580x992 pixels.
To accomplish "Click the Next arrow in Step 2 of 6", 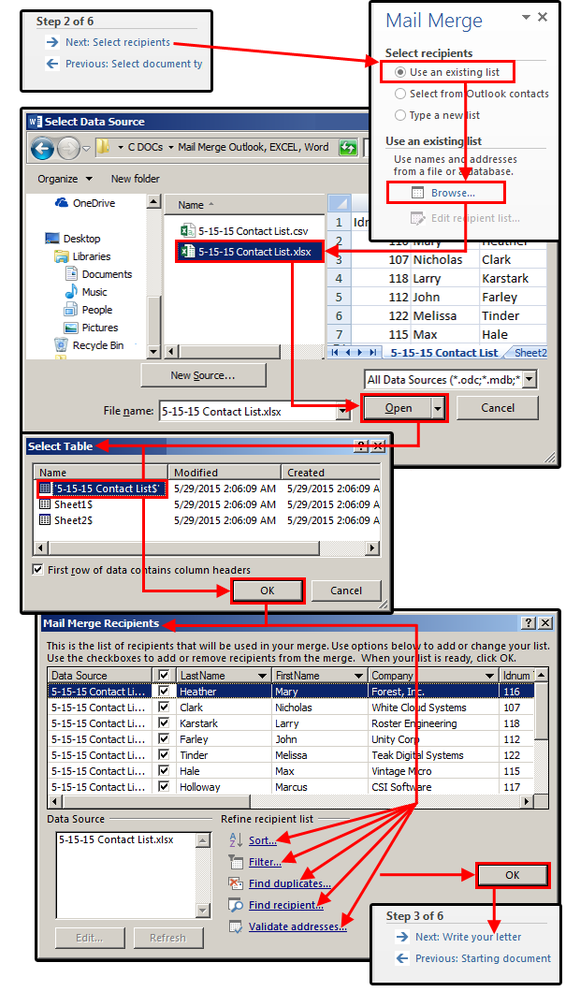I will point(52,42).
